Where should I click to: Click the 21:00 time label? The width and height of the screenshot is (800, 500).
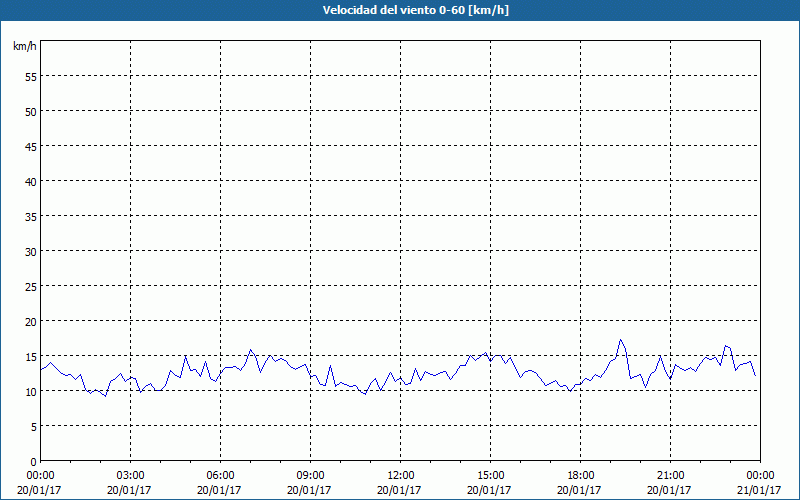pos(670,476)
